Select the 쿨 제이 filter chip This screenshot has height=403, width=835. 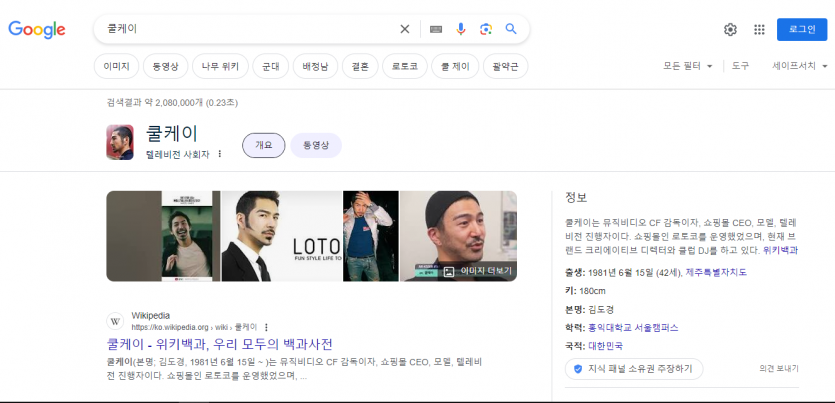tap(455, 67)
